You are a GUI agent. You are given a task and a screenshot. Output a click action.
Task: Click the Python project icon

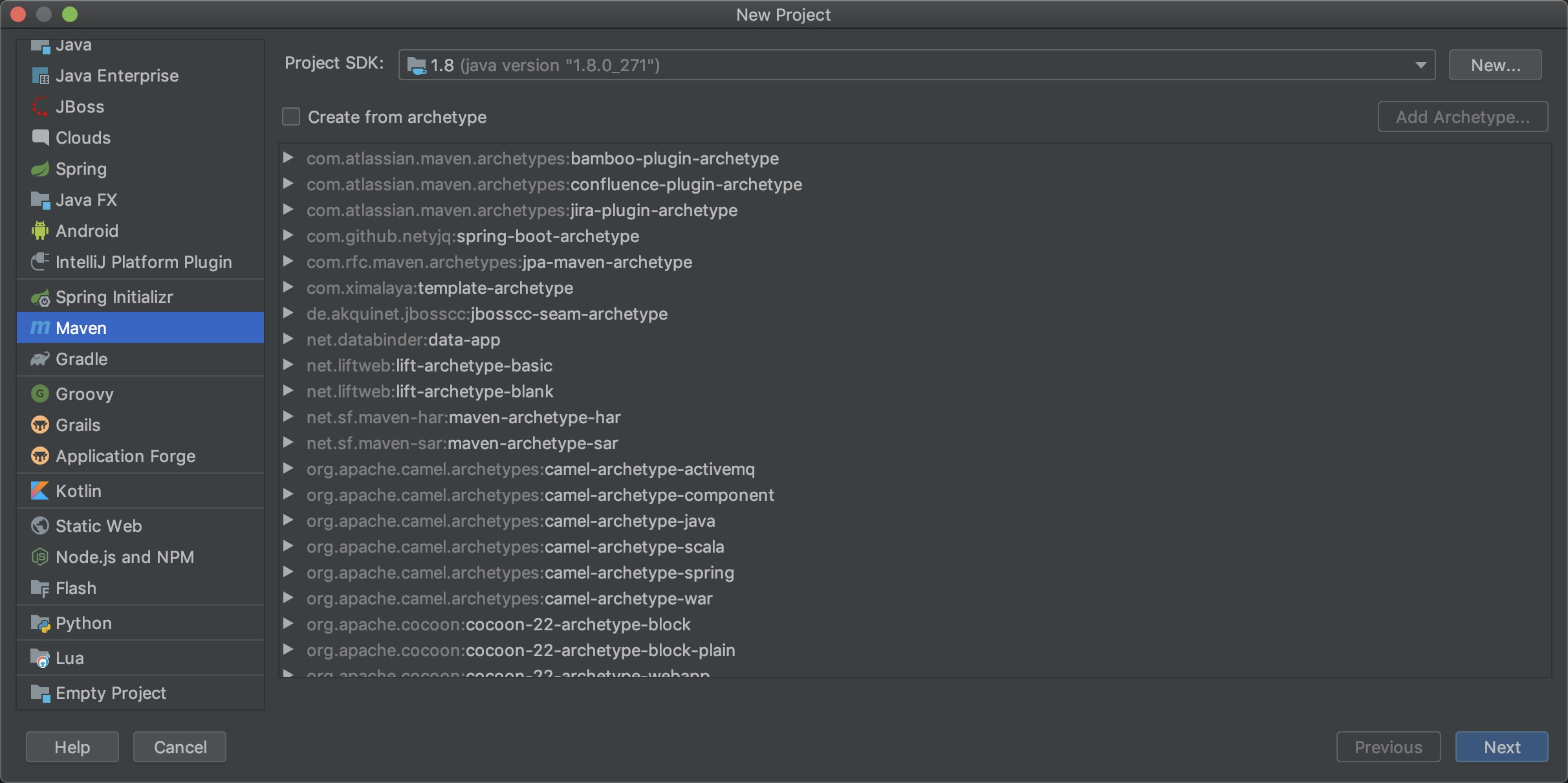(x=40, y=623)
